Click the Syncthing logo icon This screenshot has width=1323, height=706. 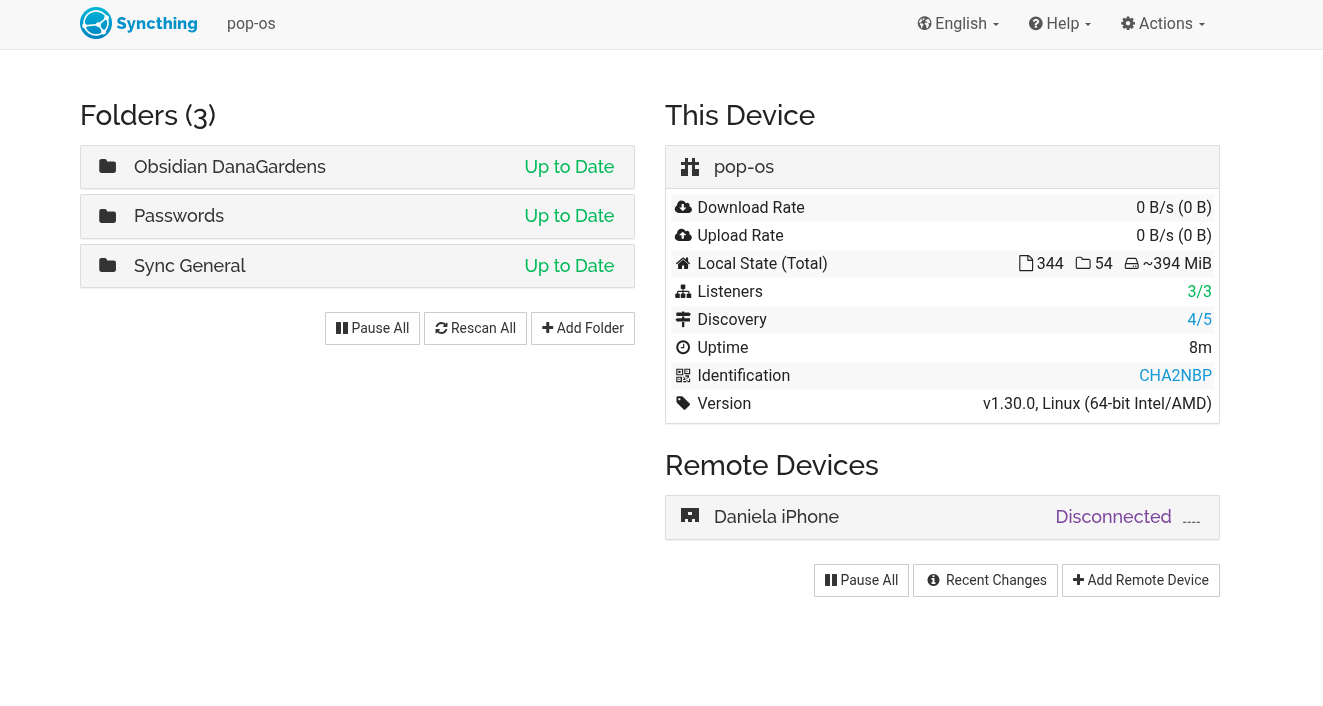pyautogui.click(x=96, y=24)
